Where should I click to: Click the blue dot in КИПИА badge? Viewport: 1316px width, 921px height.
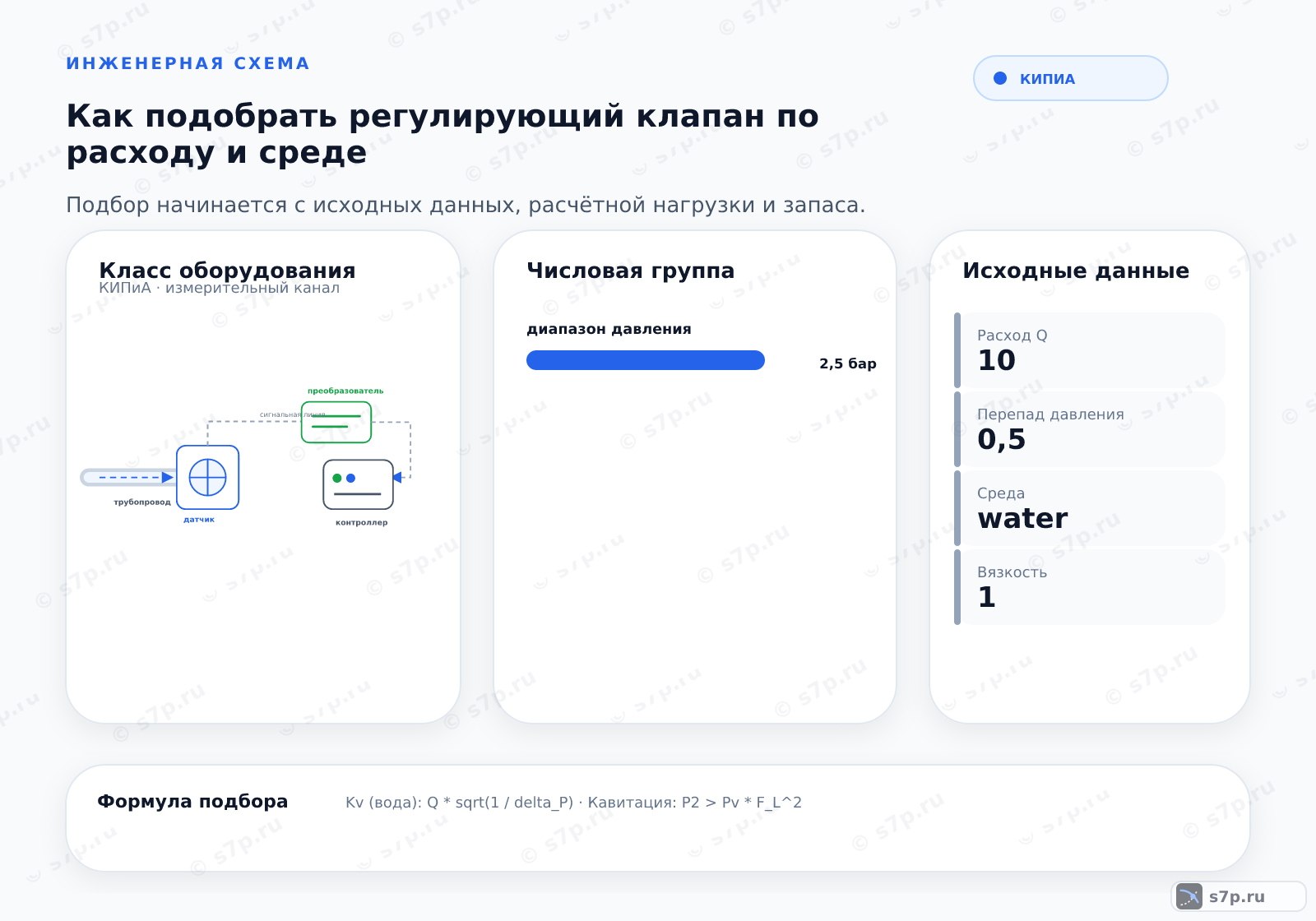[1000, 78]
